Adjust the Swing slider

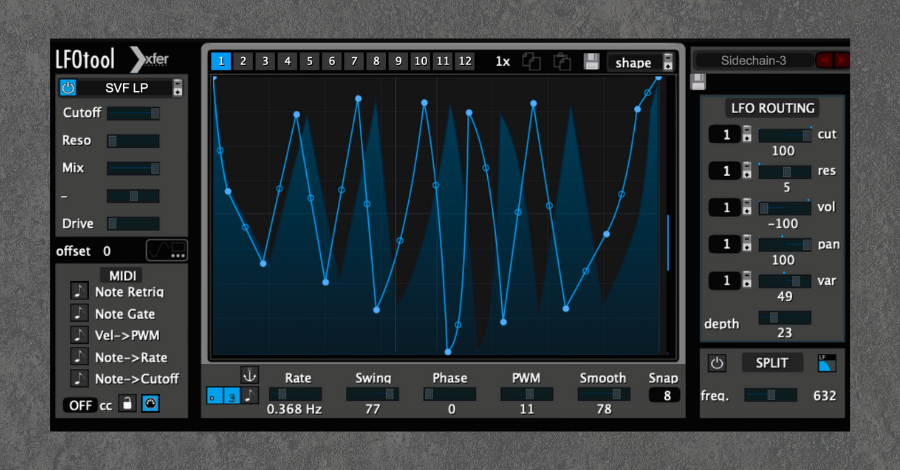click(373, 394)
